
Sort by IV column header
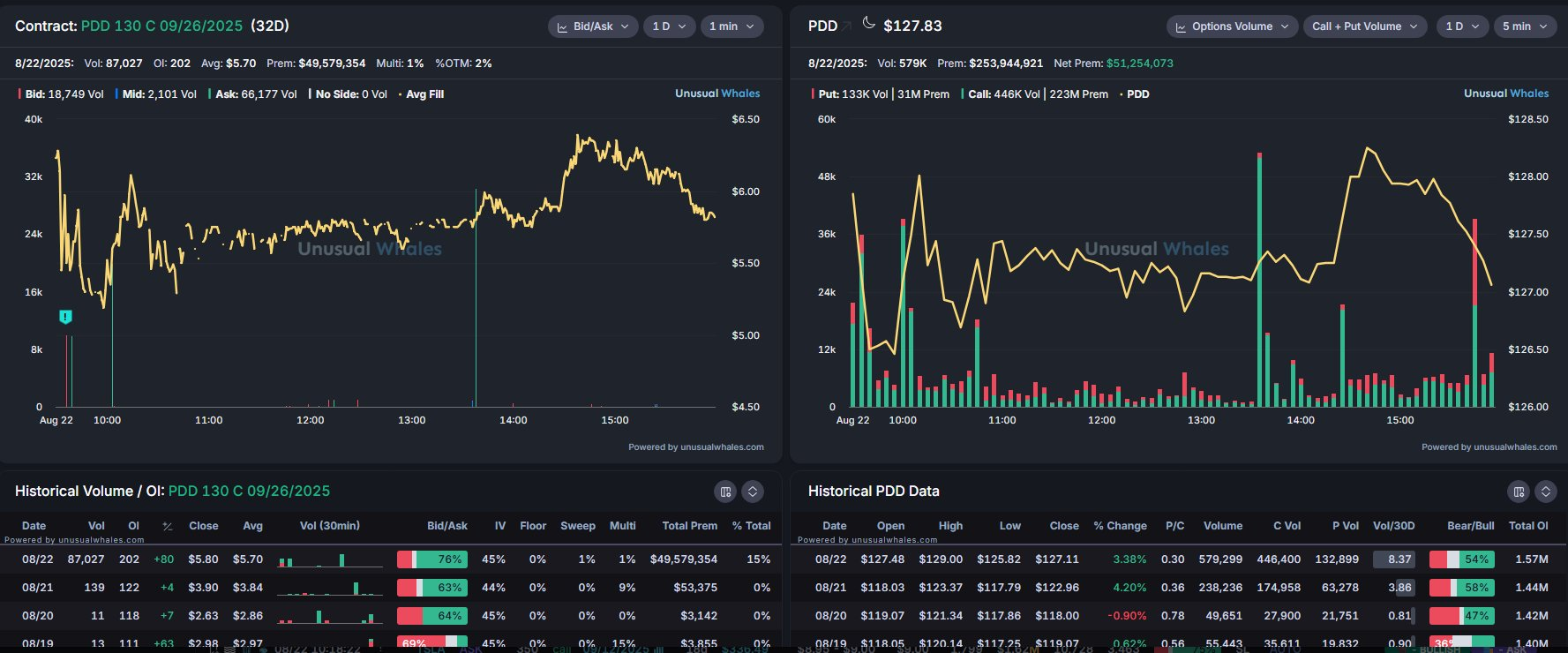tap(500, 526)
